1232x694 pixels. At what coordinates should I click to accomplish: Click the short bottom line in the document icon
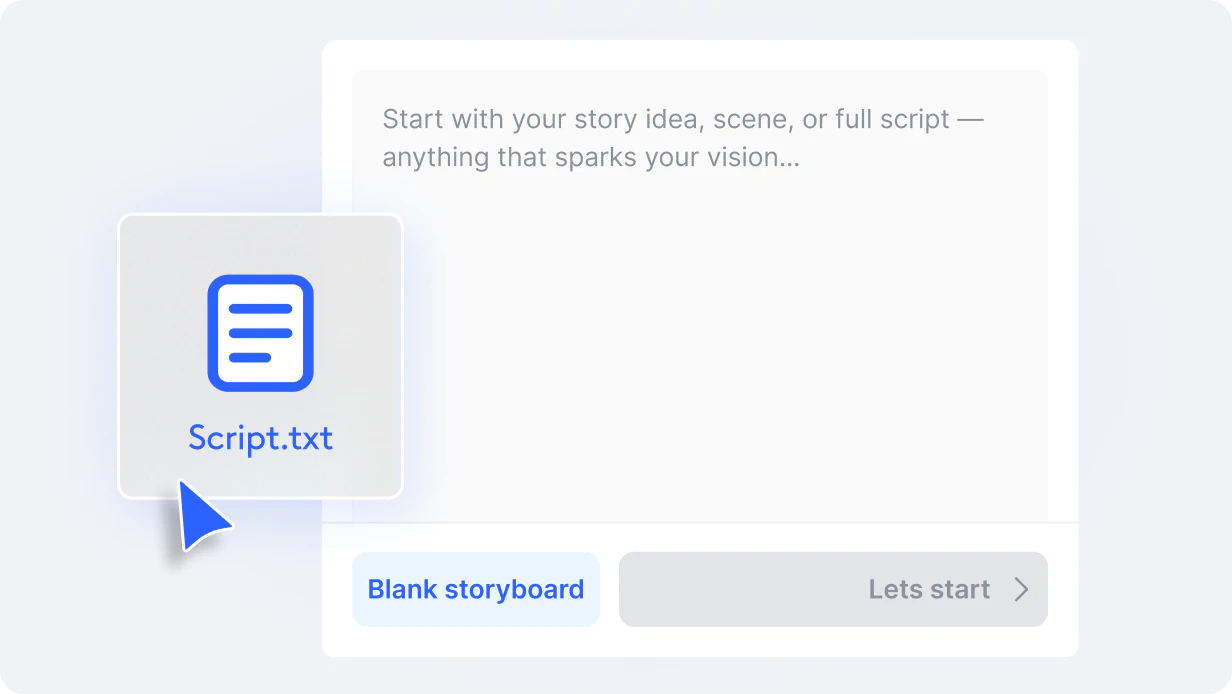click(x=250, y=357)
